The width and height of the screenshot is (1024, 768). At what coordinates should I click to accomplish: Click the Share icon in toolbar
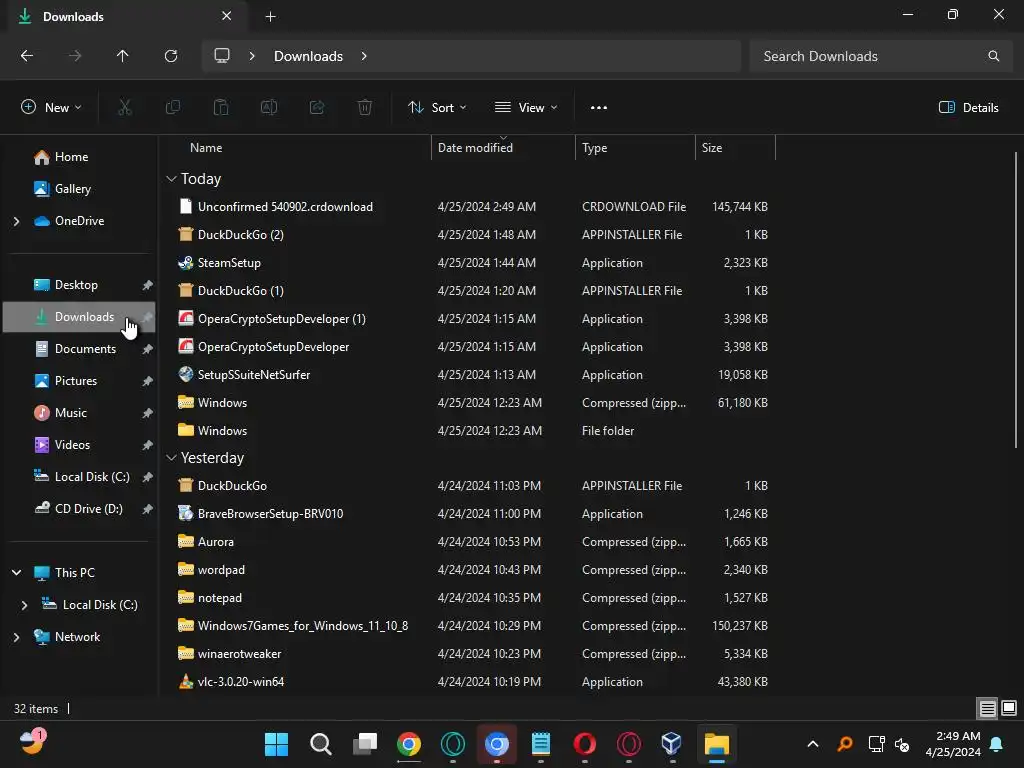(317, 108)
